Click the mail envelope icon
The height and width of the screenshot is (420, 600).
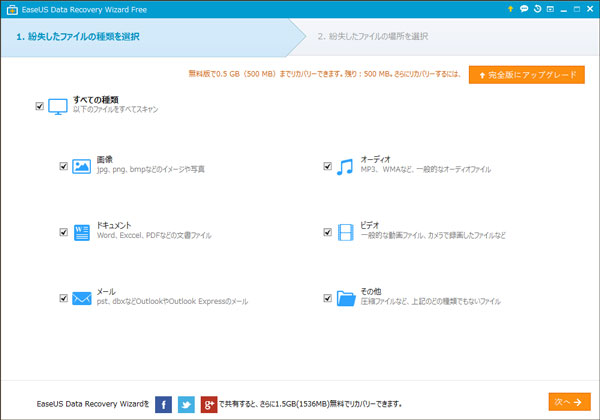click(x=82, y=298)
